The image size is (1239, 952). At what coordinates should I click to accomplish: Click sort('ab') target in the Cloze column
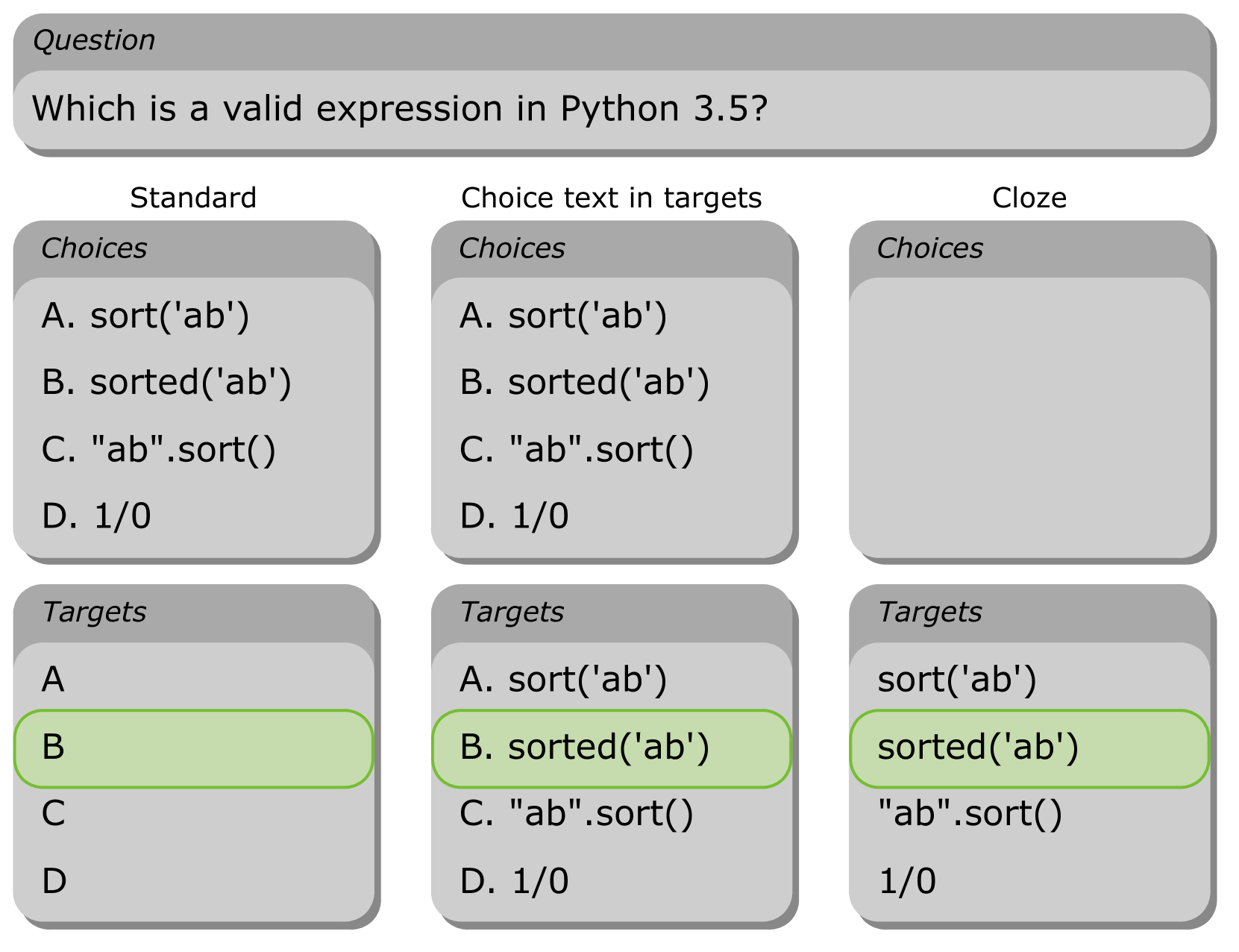[957, 680]
